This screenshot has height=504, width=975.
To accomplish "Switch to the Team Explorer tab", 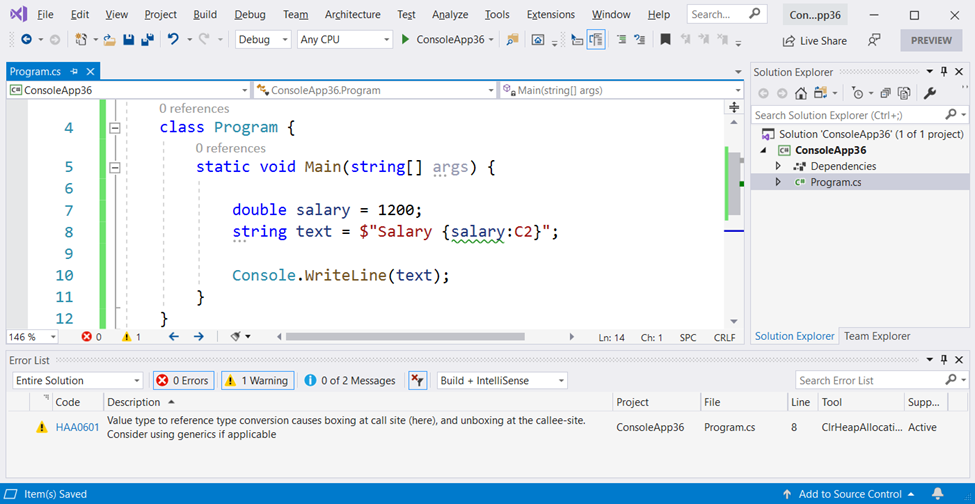I will tap(877, 336).
